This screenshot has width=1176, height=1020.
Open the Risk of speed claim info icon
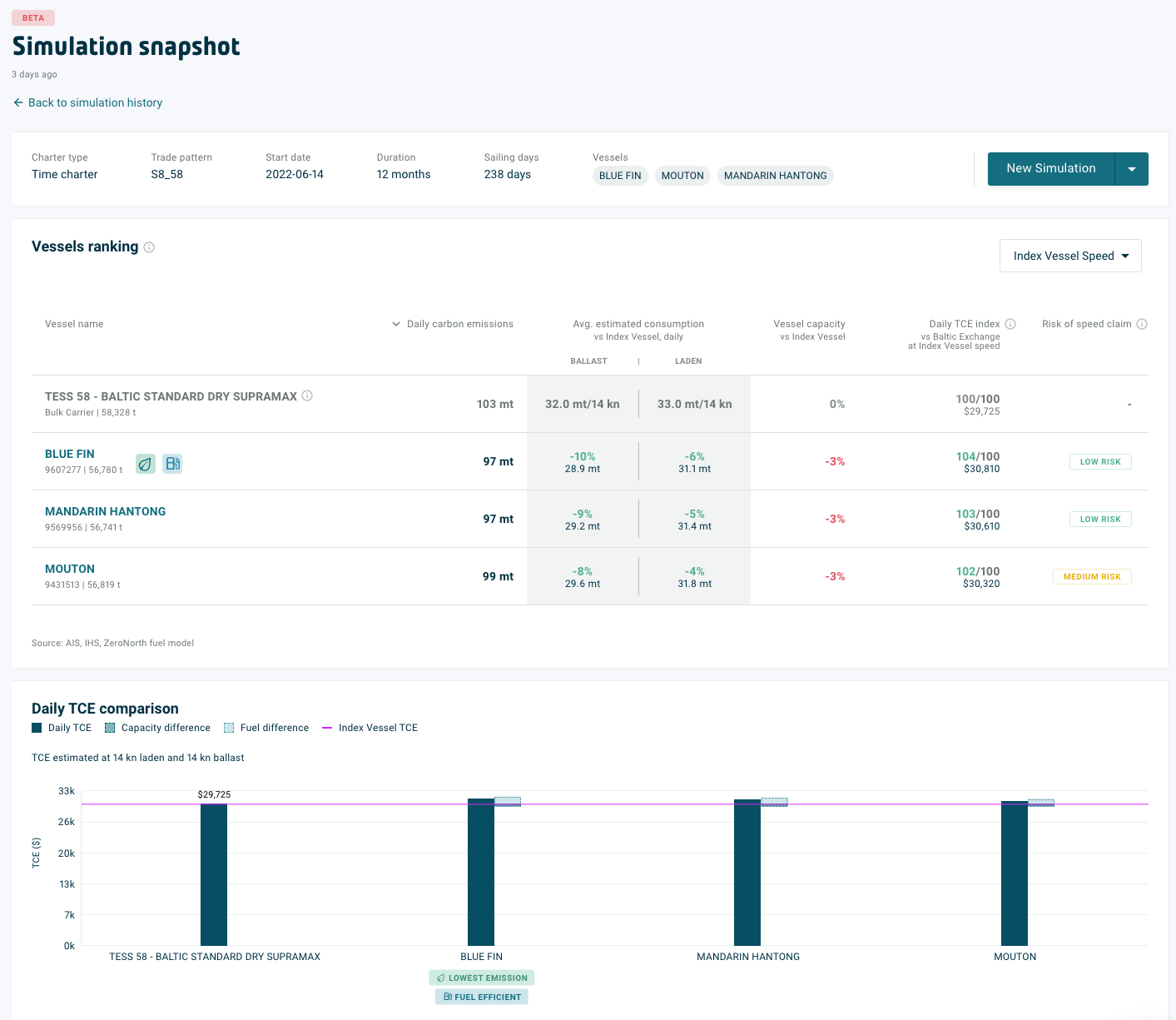(1142, 323)
